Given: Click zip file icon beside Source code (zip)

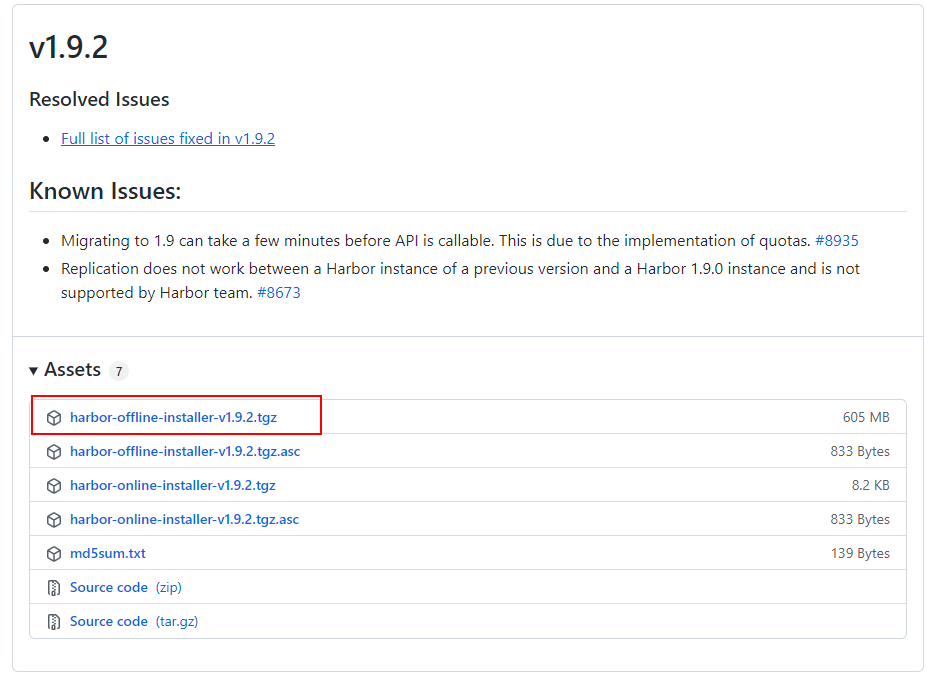Looking at the screenshot, I should [54, 588].
